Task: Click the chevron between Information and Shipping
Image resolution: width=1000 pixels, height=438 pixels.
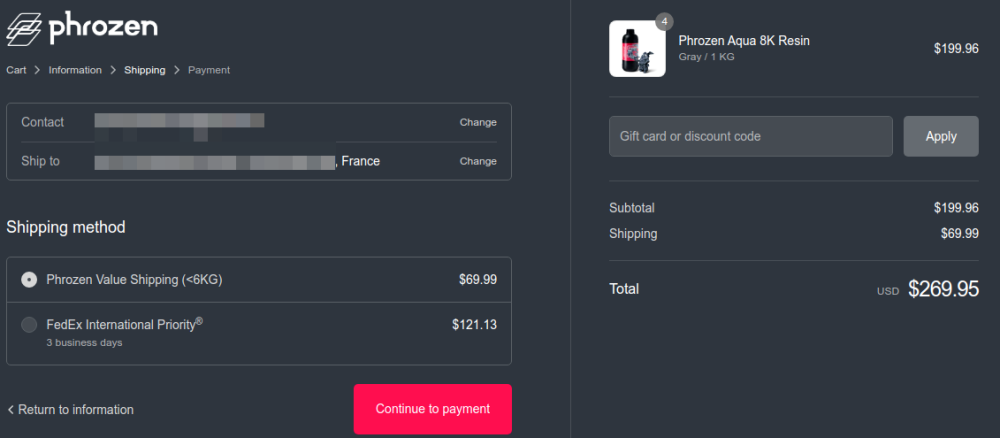Action: coord(113,70)
